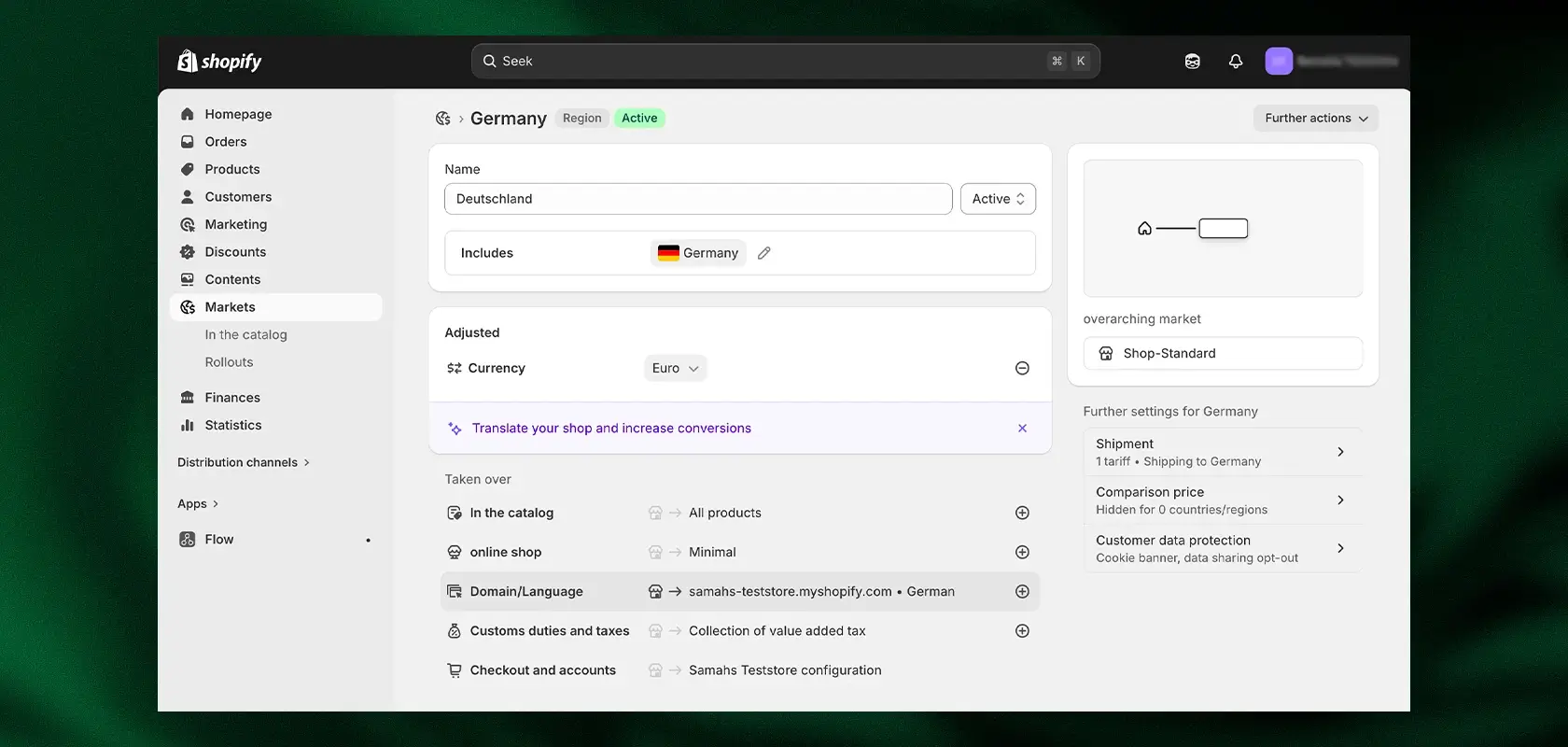Click the Finances bank icon
The height and width of the screenshot is (747, 1568).
pyautogui.click(x=188, y=398)
